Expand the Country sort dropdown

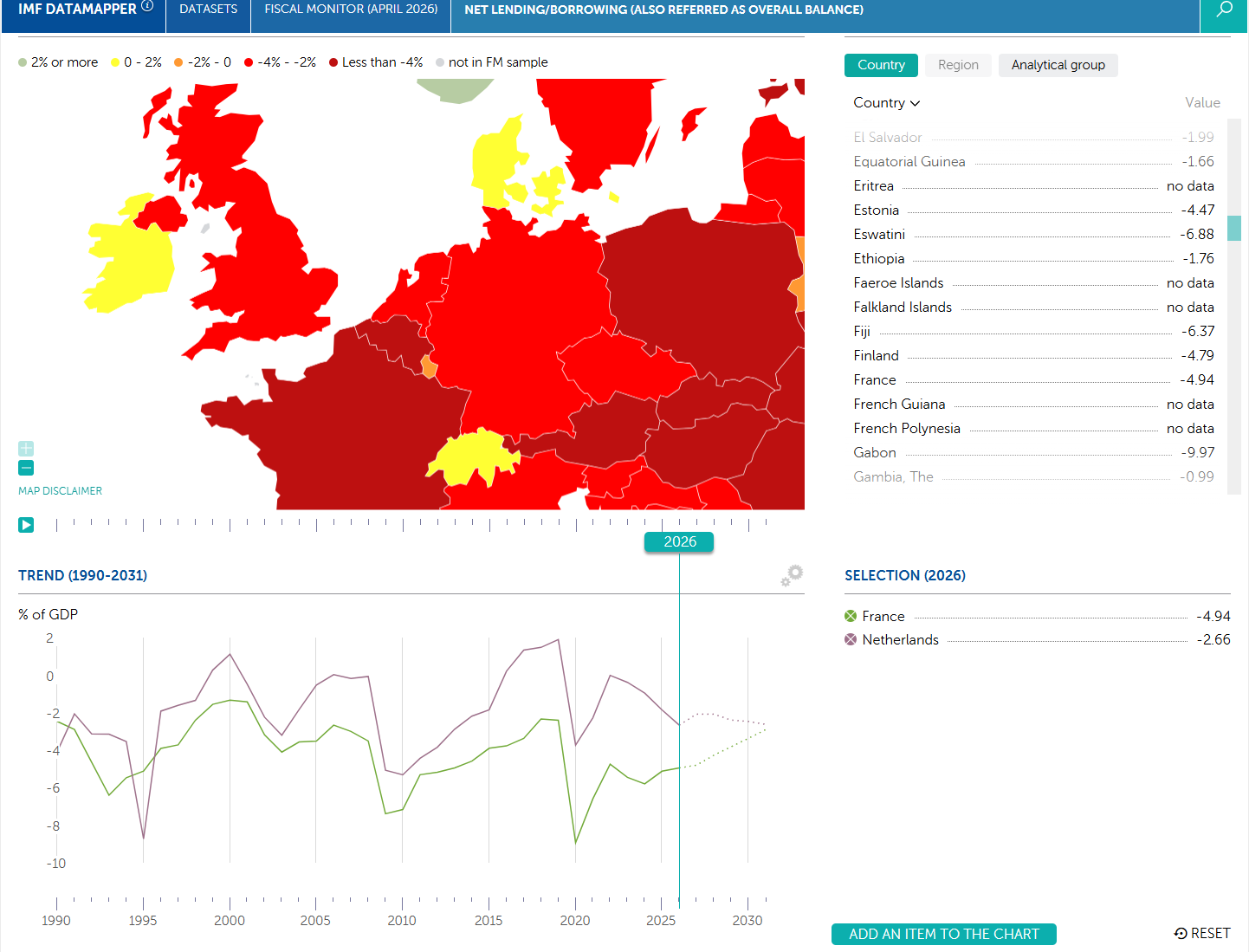[887, 102]
